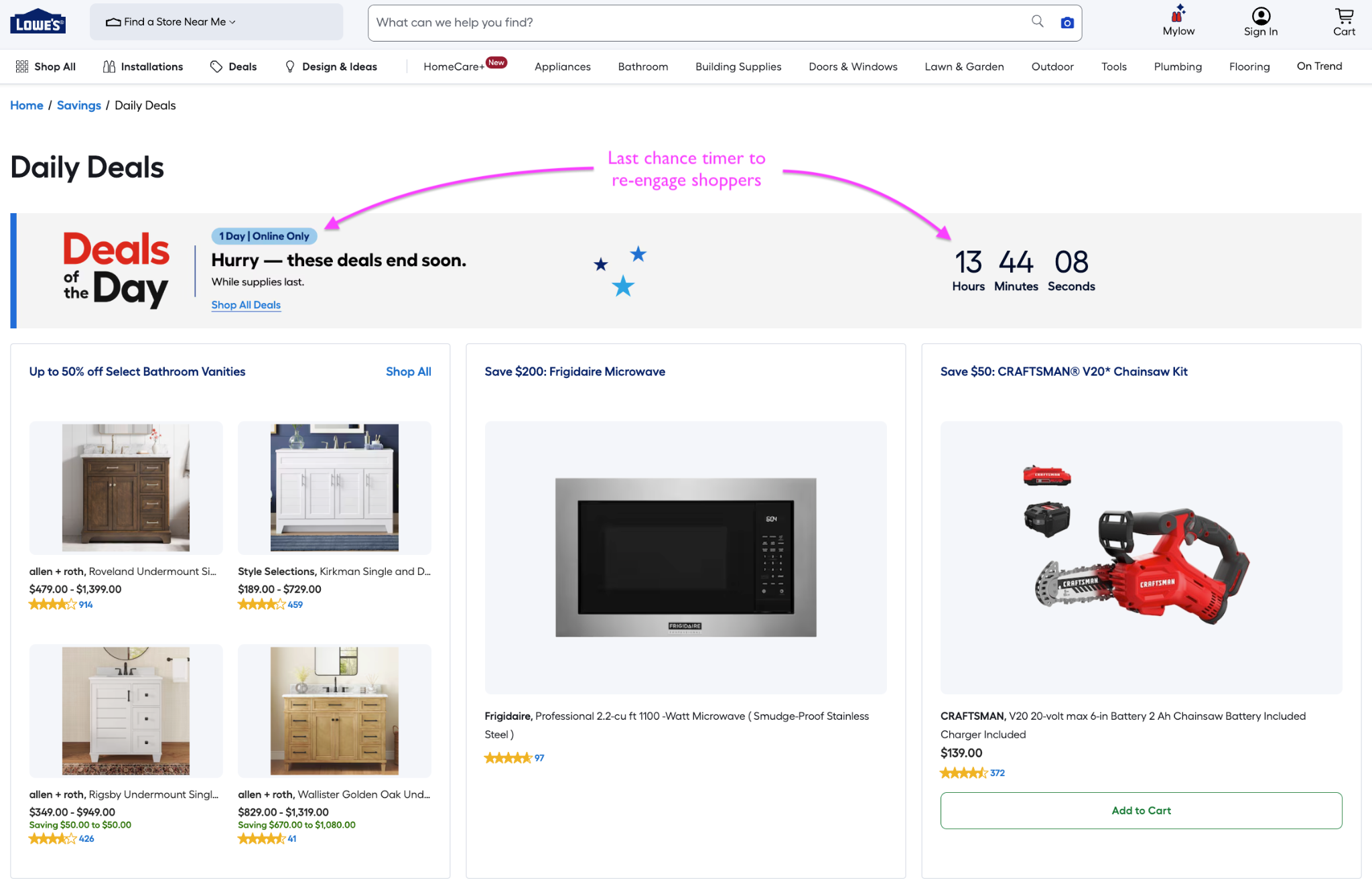Screen dimensions: 1372x884
Task: Click the 372 reviews star rating
Action: click(973, 773)
